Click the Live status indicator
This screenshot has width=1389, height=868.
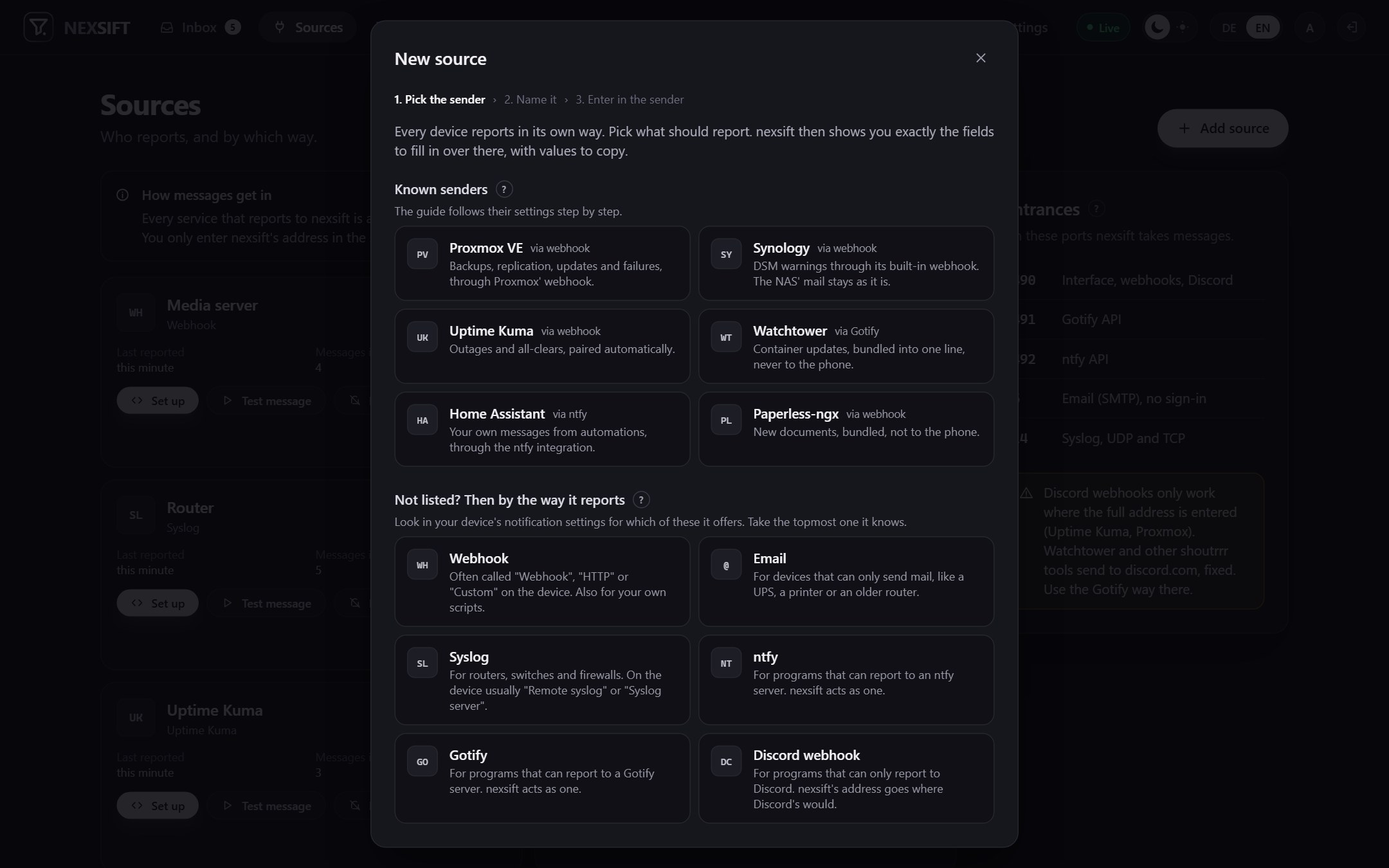point(1103,28)
